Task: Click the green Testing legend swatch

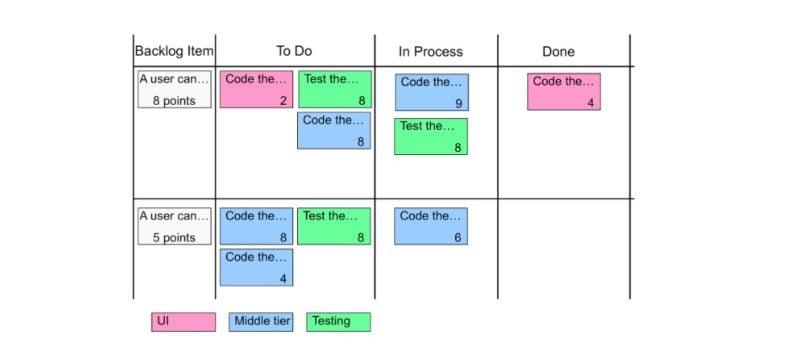Action: coord(338,322)
